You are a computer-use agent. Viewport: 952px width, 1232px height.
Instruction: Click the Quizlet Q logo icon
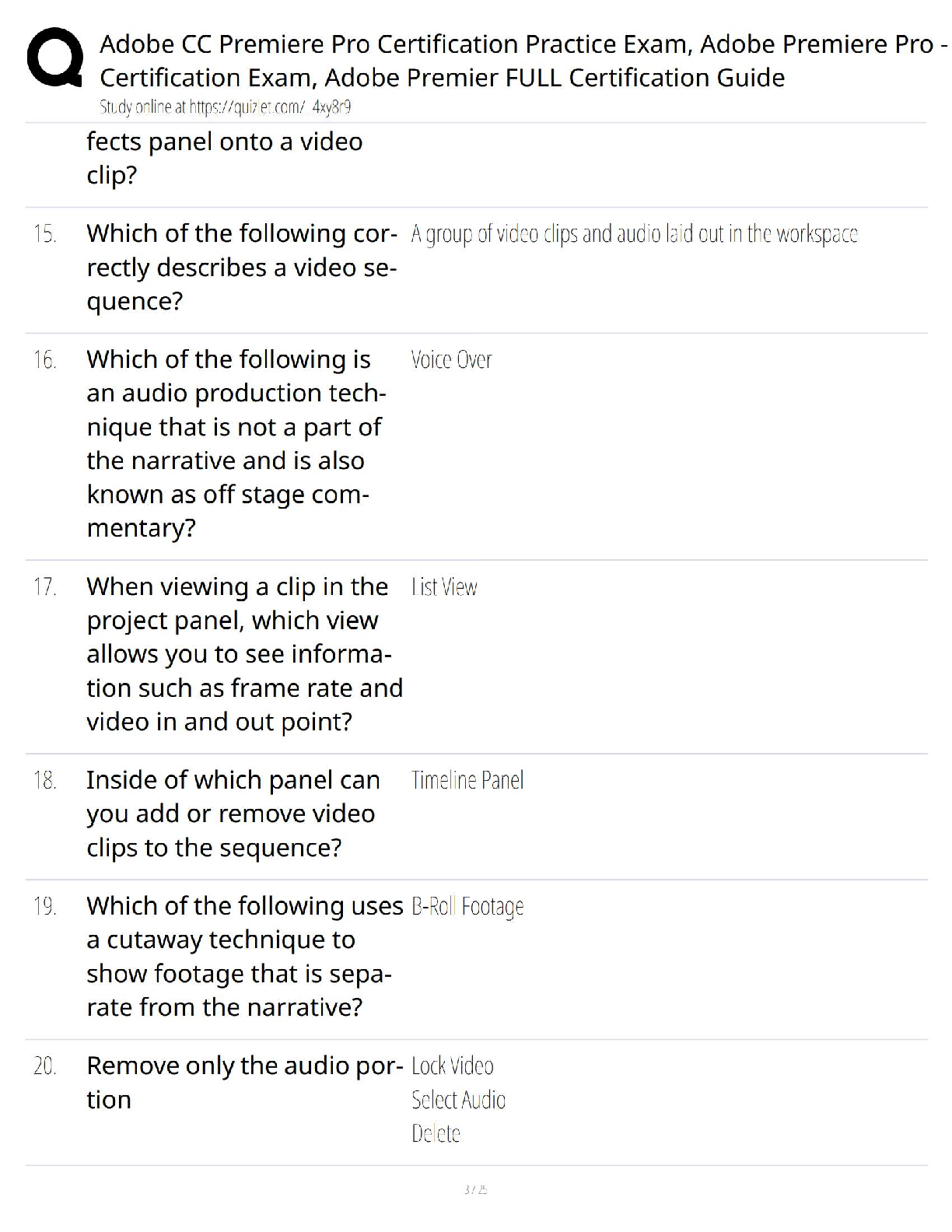pyautogui.click(x=54, y=58)
